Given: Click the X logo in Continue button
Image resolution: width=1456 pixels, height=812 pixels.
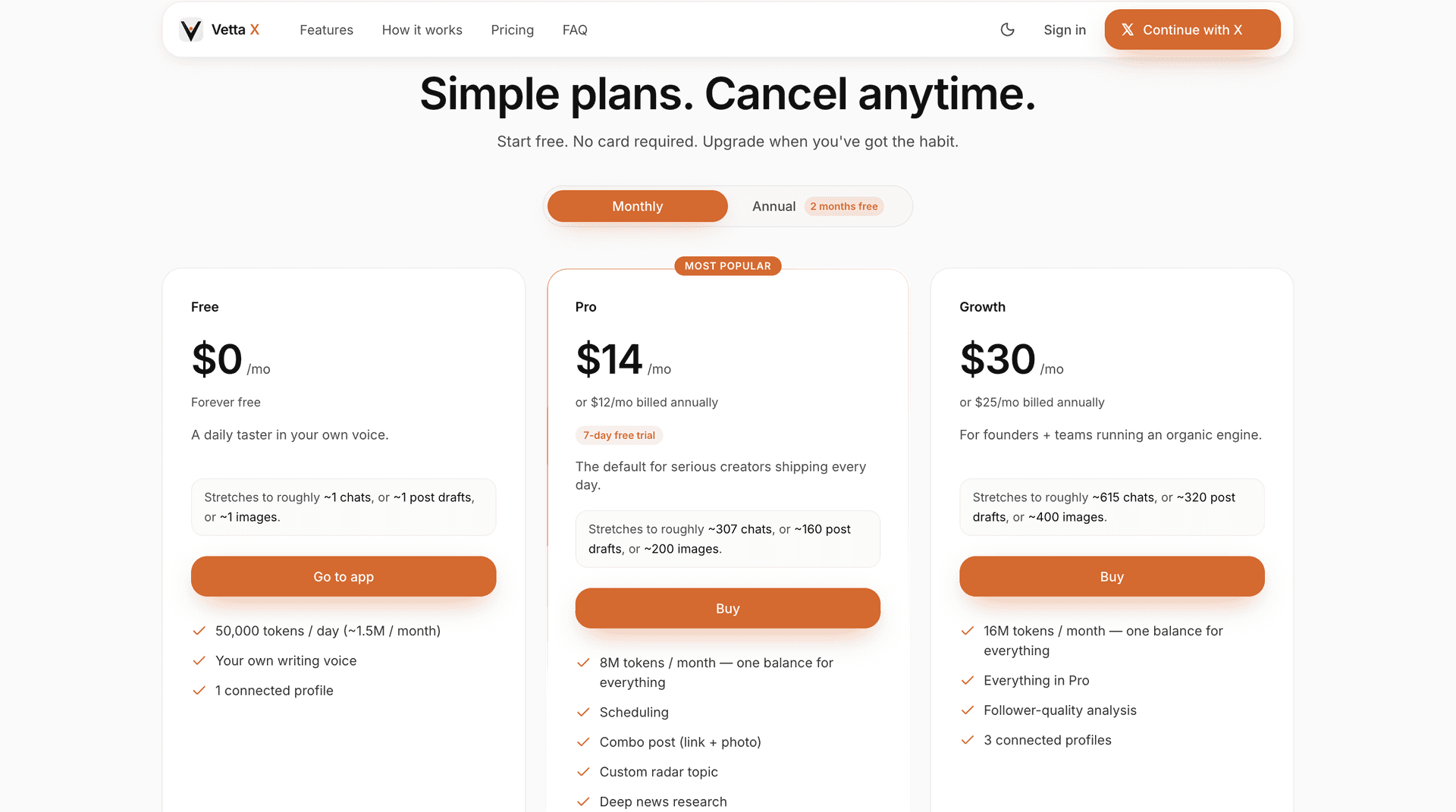Looking at the screenshot, I should (1128, 30).
